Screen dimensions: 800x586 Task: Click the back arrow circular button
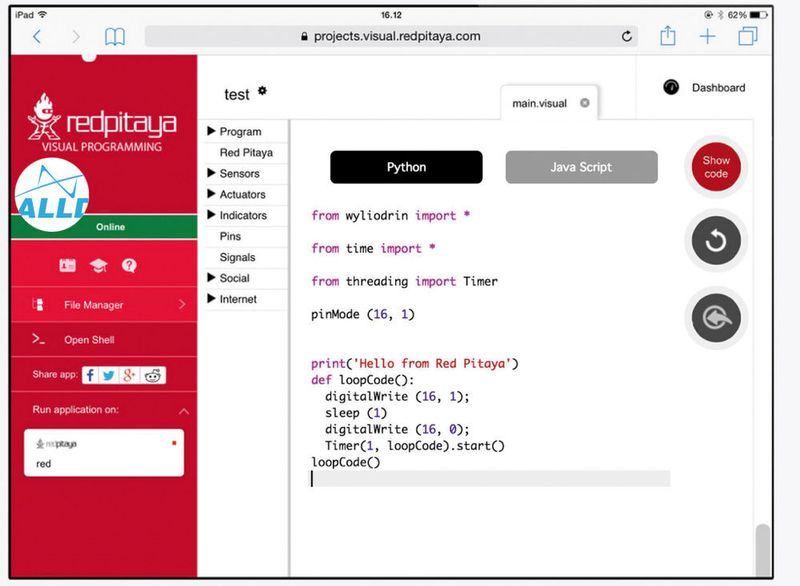[716, 316]
